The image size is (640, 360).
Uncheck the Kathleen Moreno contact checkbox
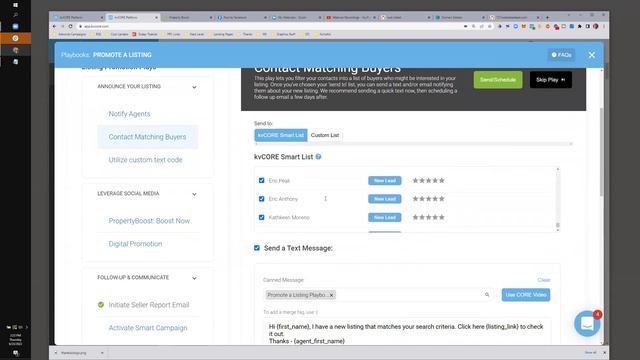tap(261, 218)
